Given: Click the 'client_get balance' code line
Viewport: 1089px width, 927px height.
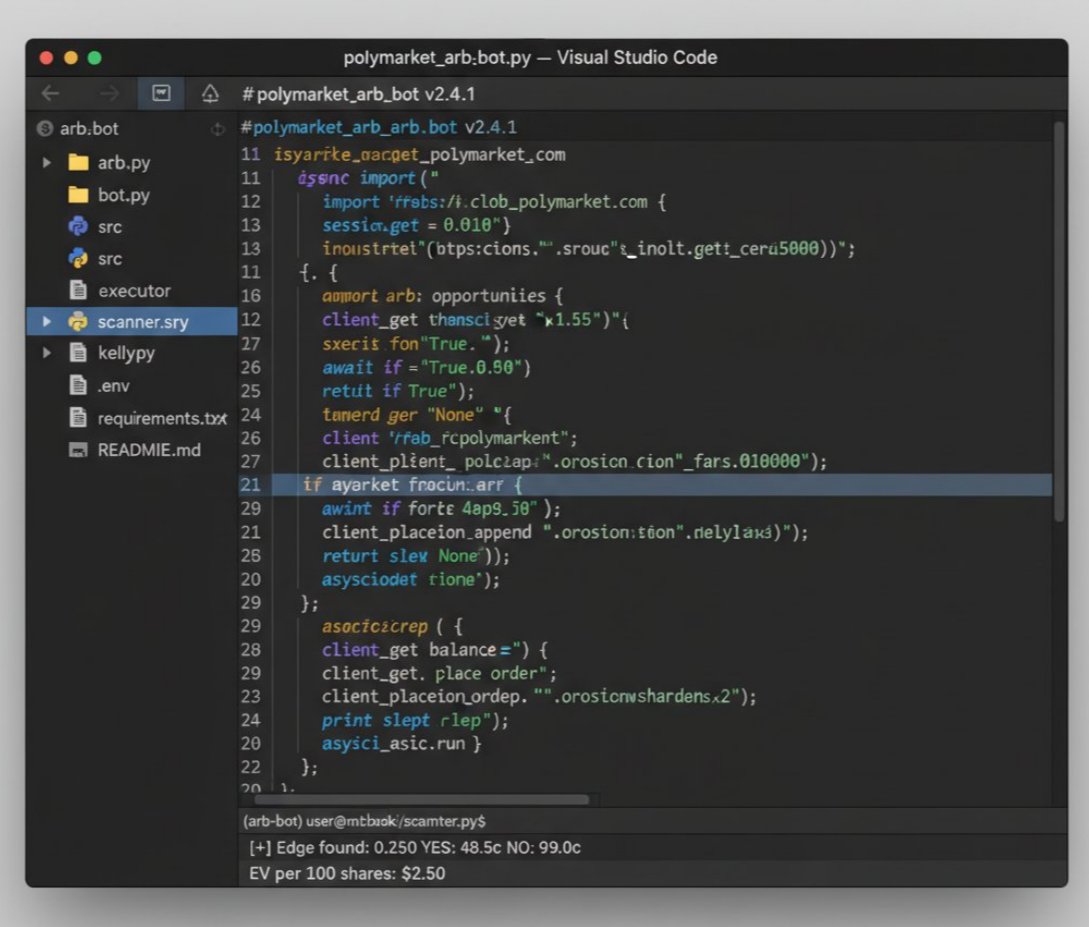Looking at the screenshot, I should tap(434, 650).
